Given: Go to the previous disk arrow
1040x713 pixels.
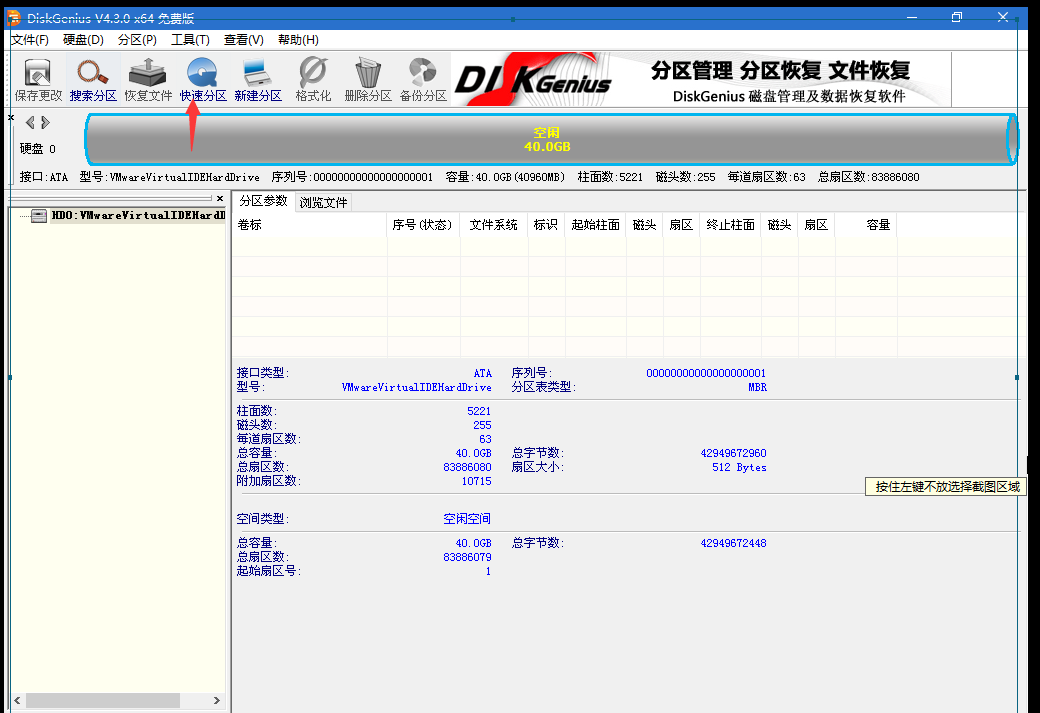Looking at the screenshot, I should pos(30,123).
